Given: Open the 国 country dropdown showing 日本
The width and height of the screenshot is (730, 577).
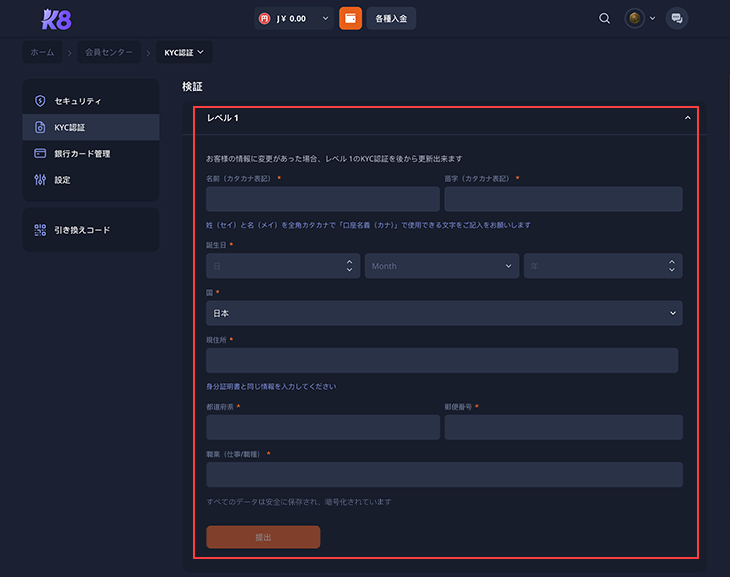Looking at the screenshot, I should point(444,313).
